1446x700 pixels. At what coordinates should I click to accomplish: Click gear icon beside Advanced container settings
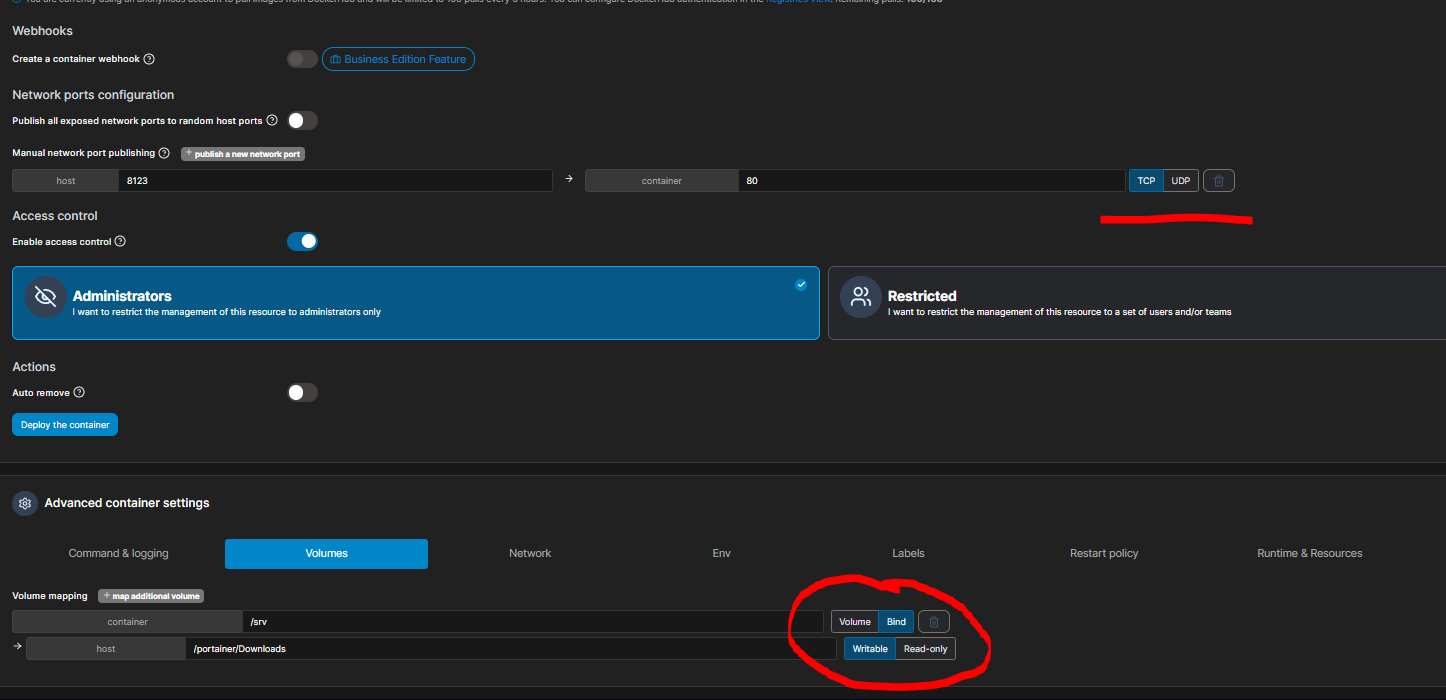point(25,503)
